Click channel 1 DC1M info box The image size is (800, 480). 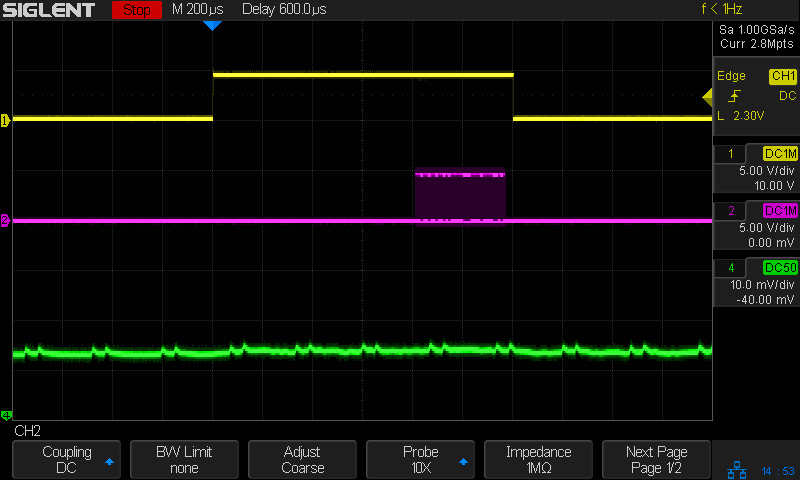[x=755, y=170]
